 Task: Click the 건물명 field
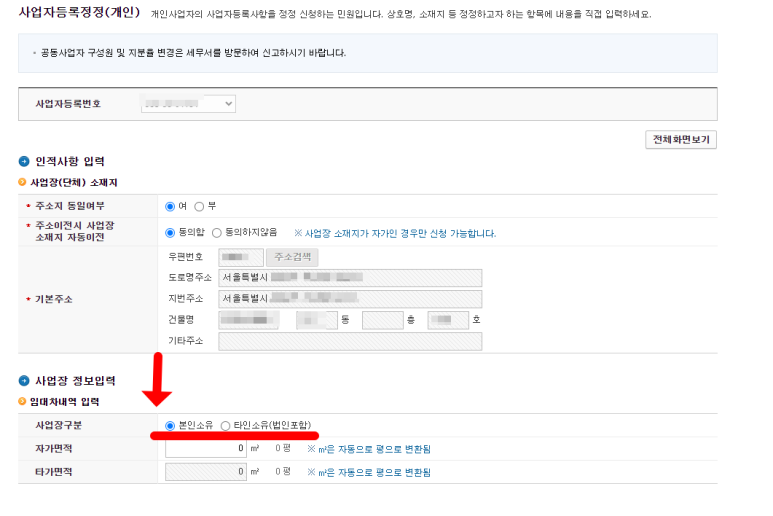coord(249,320)
